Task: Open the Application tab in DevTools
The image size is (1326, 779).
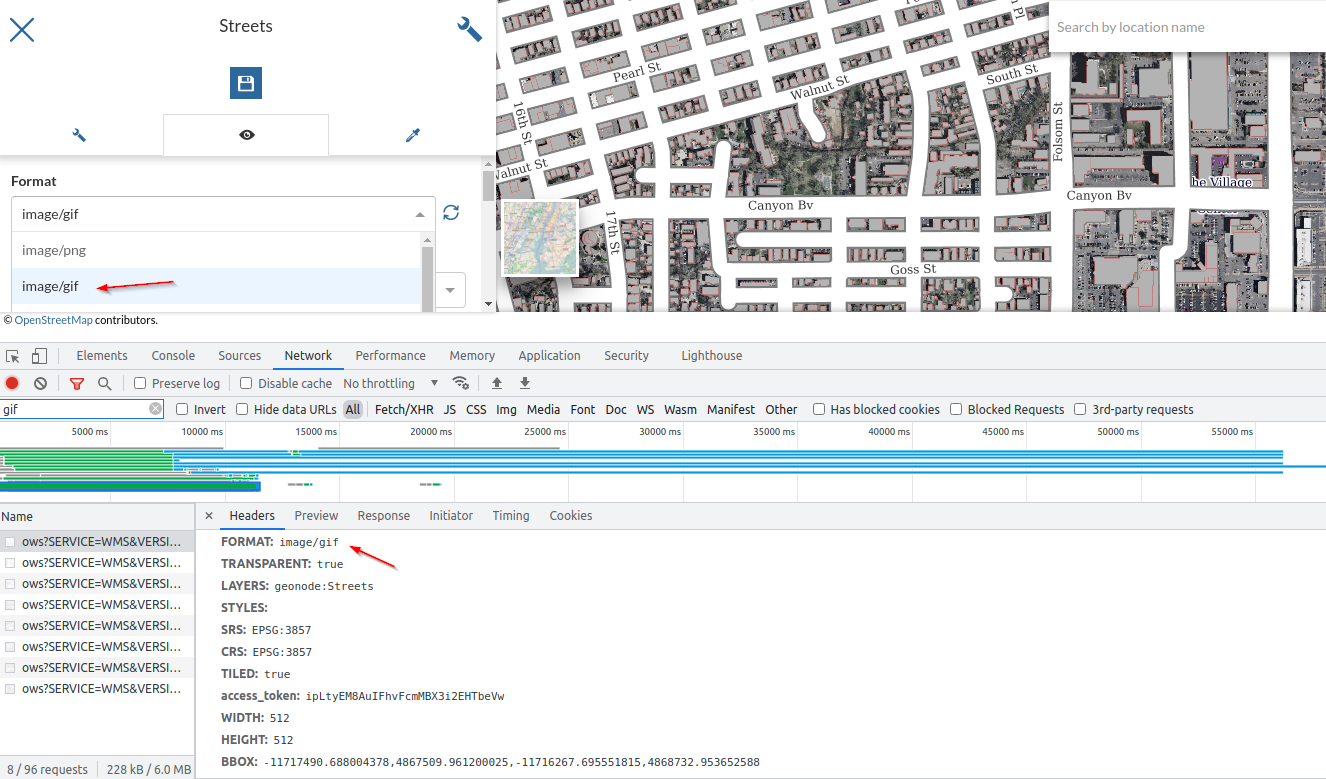Action: (x=549, y=356)
